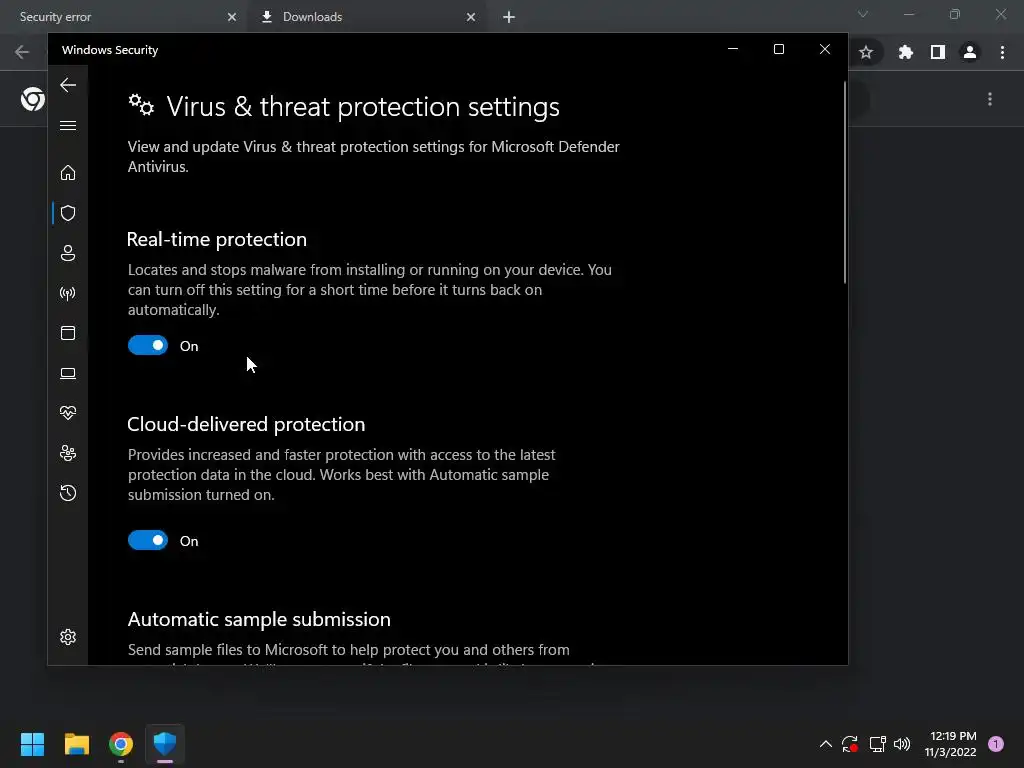Open Downloads page three-dot menu
Viewport: 1024px width, 768px height.
coord(990,99)
